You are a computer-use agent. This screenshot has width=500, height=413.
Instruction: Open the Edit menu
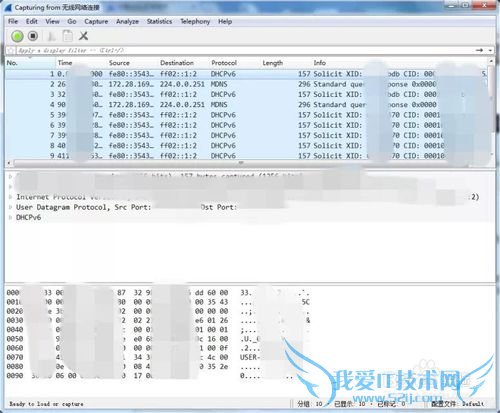click(32, 21)
